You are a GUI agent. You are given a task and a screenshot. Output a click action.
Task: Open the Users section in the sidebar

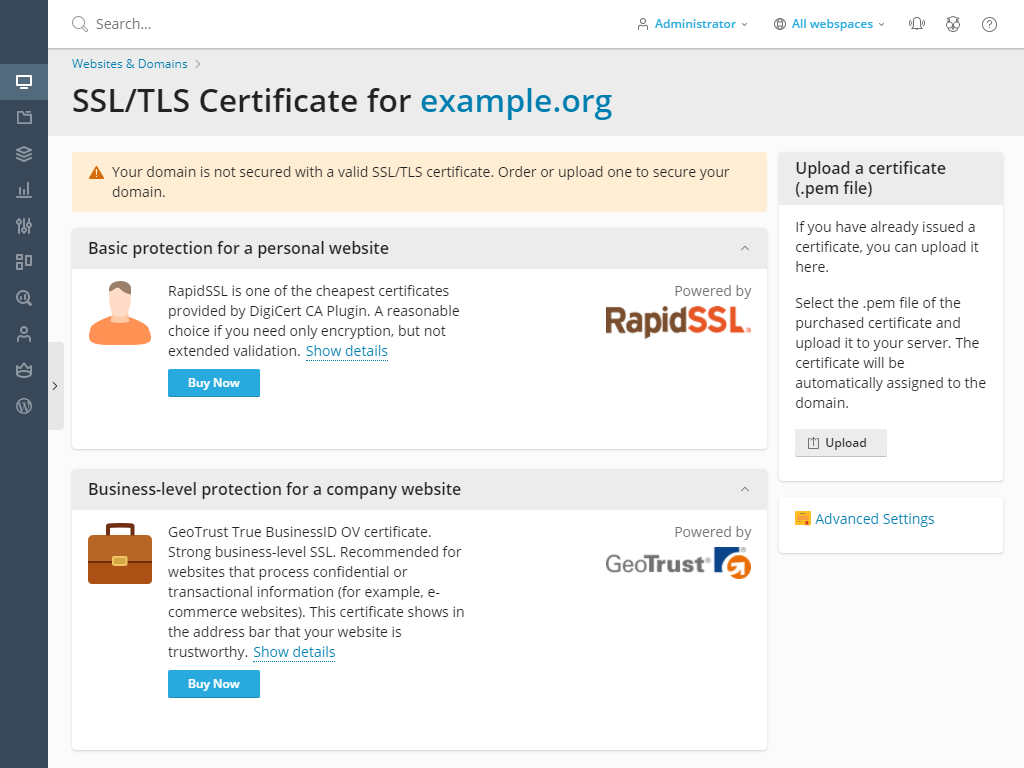point(24,333)
